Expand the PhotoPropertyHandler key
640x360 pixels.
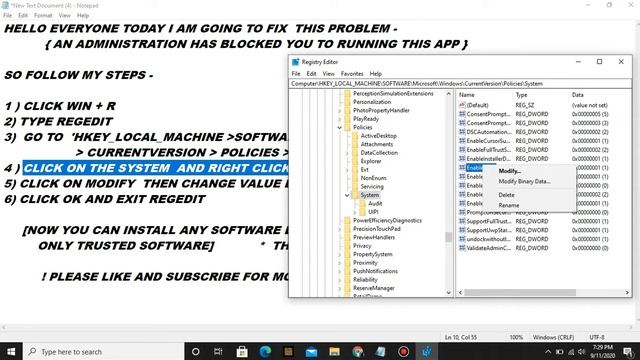(340, 111)
